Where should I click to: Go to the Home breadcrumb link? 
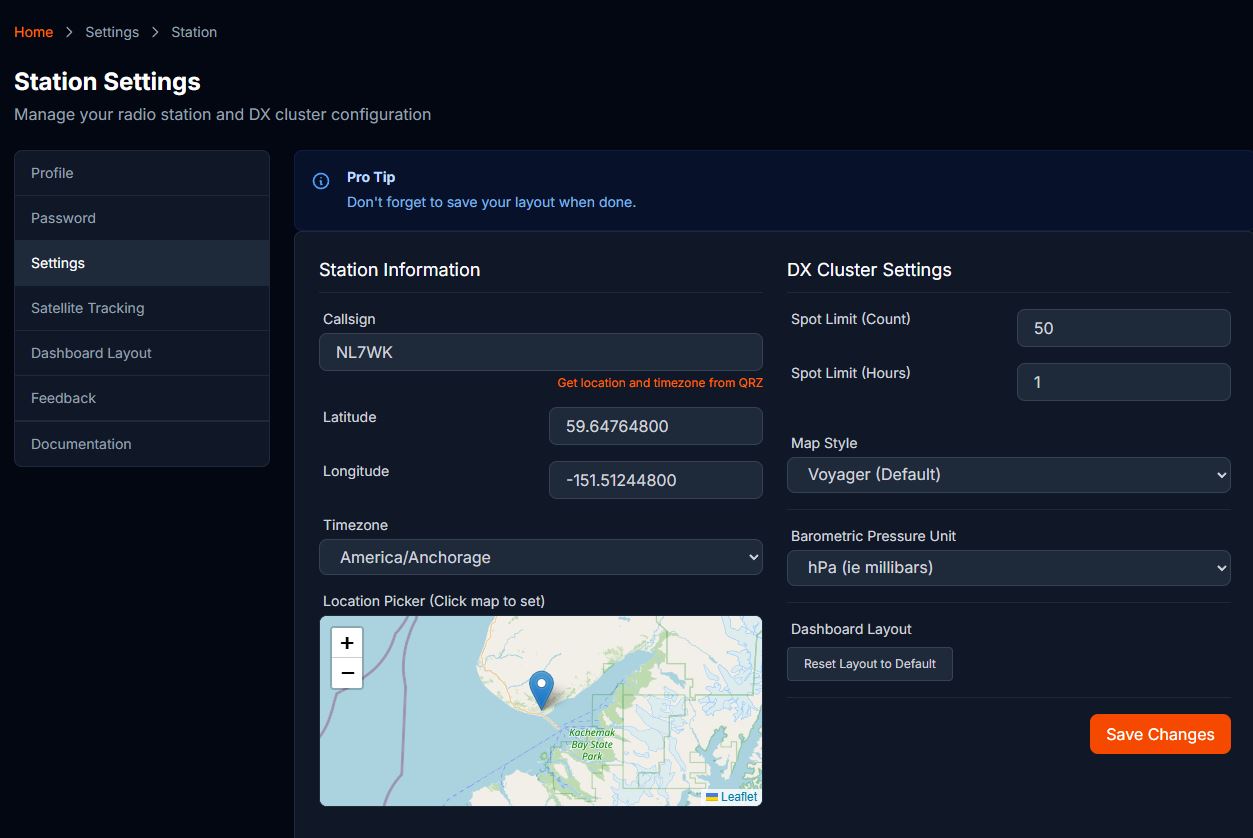click(33, 32)
